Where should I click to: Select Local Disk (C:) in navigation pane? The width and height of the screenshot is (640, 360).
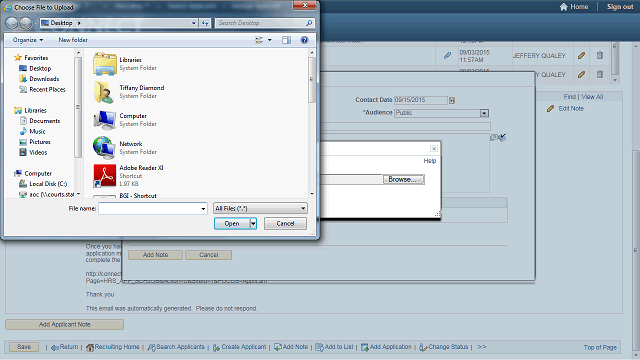48,184
